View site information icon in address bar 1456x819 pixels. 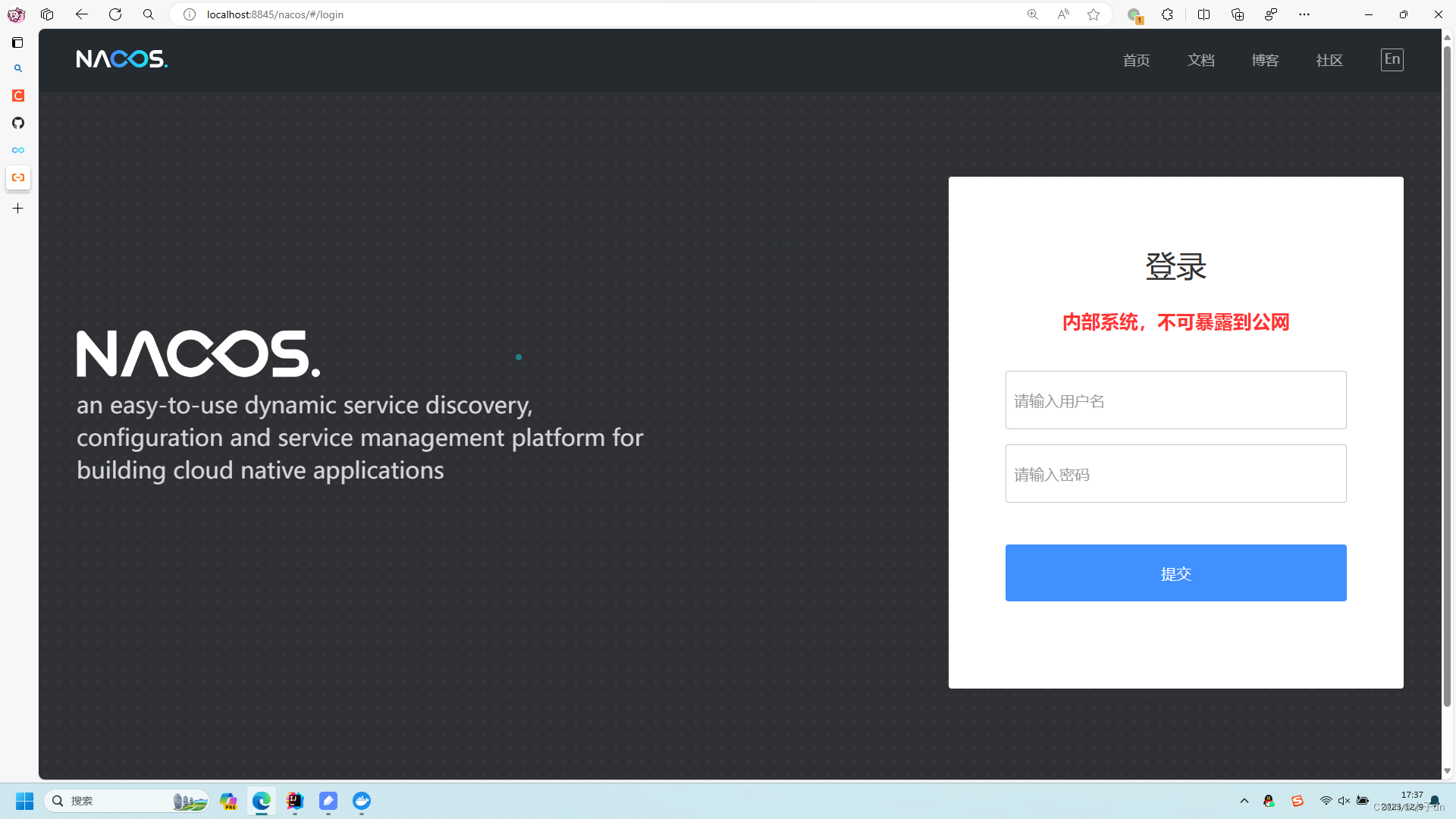pos(190,14)
